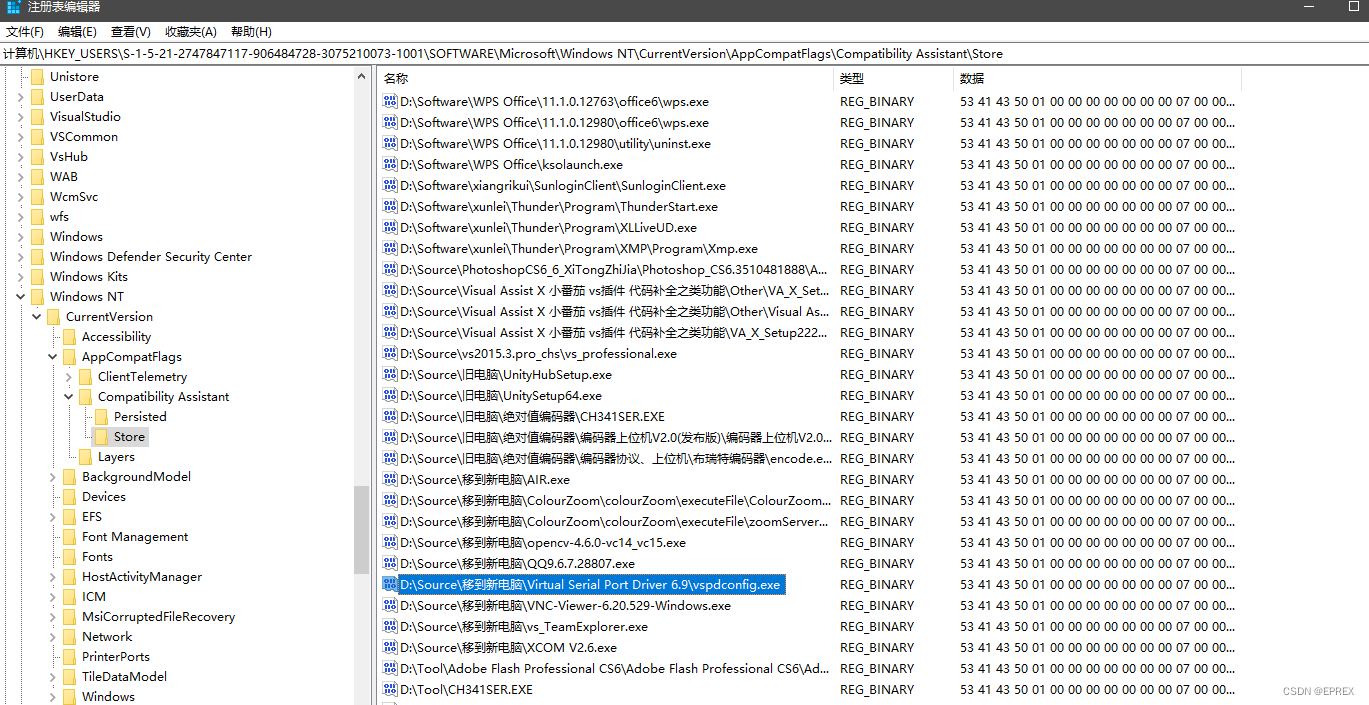Open the 文件(F) menu
1369x705 pixels.
point(25,32)
